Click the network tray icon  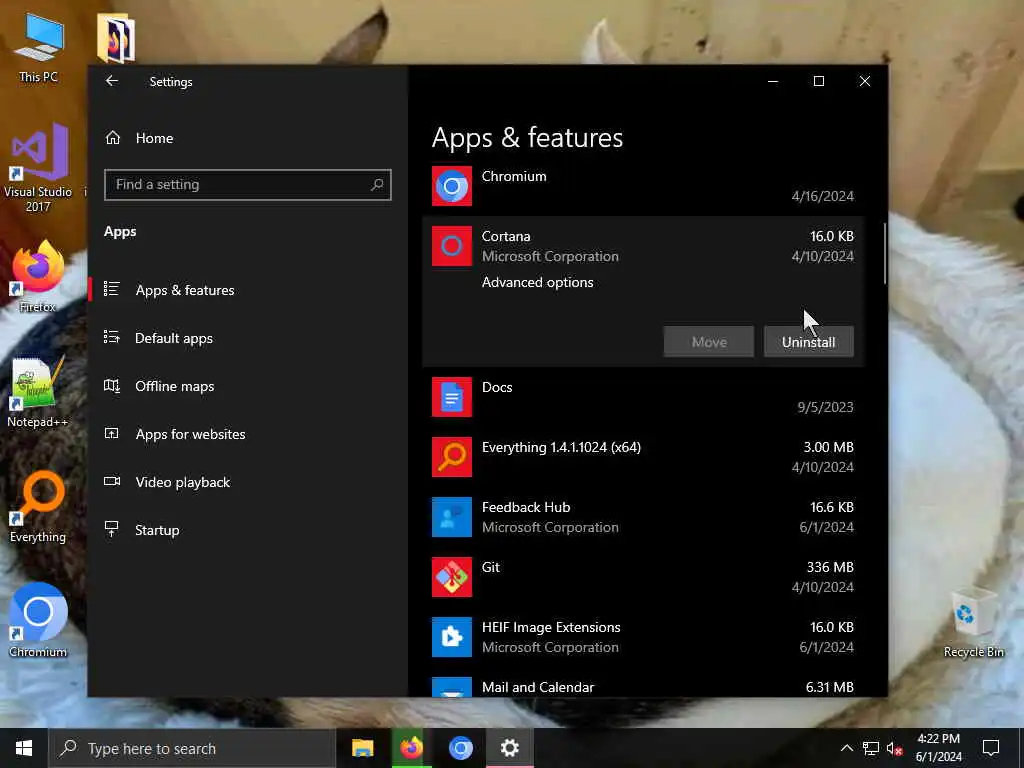pyautogui.click(x=871, y=748)
